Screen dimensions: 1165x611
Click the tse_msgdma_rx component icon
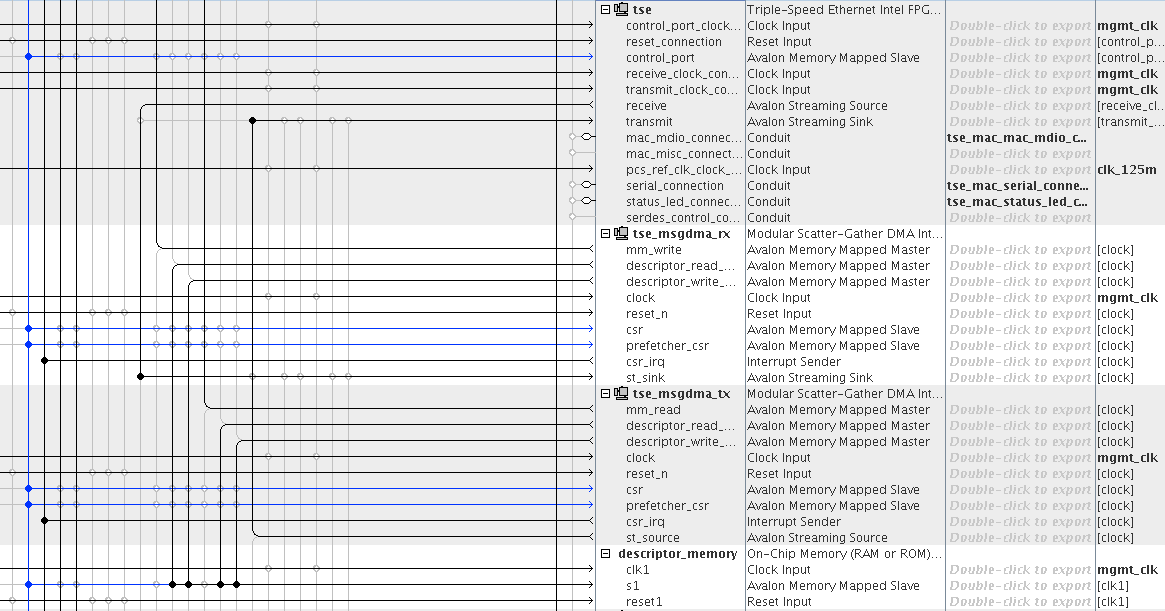tap(621, 233)
